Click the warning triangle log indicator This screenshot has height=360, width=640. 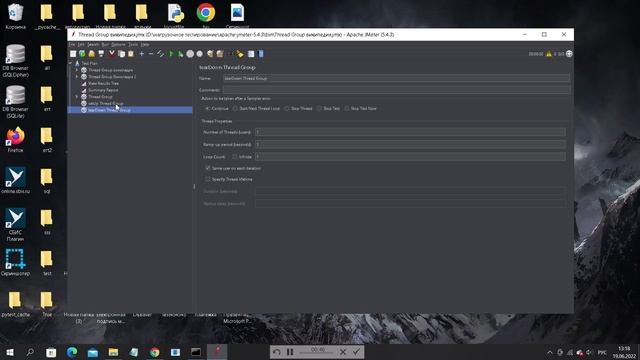click(x=549, y=54)
